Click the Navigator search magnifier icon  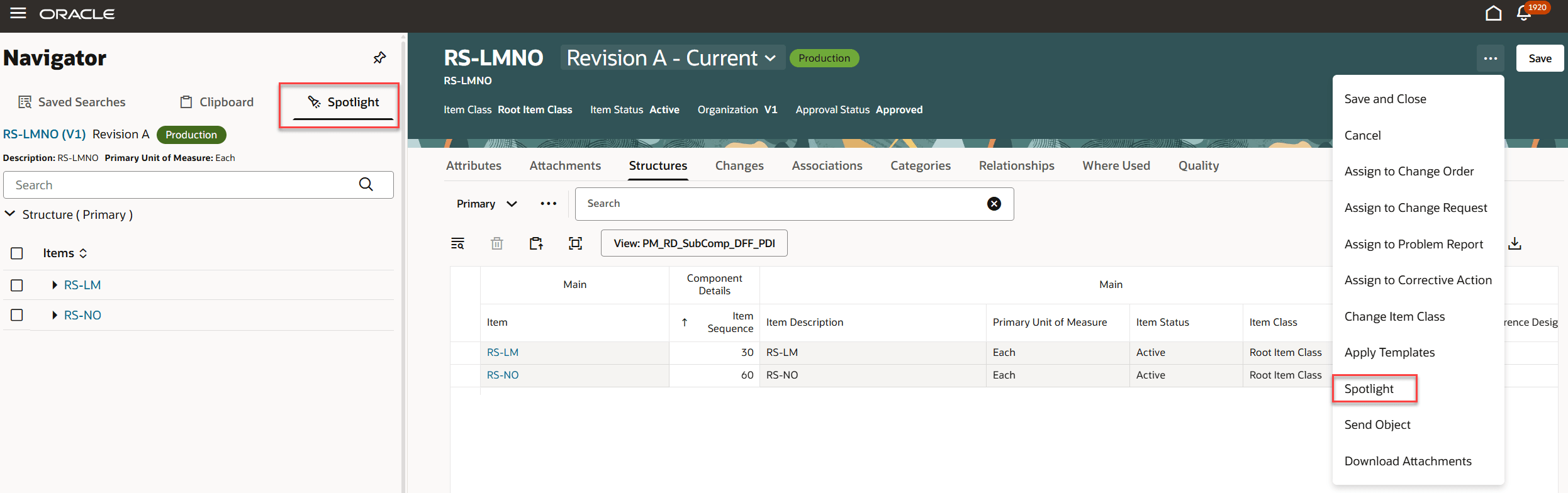pos(366,184)
